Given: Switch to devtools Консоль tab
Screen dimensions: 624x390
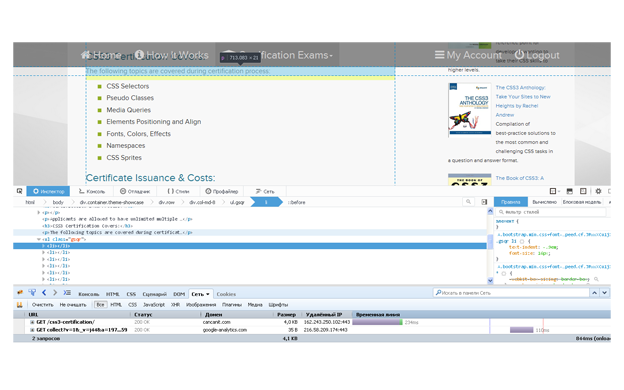Looking at the screenshot, I should coord(92,191).
